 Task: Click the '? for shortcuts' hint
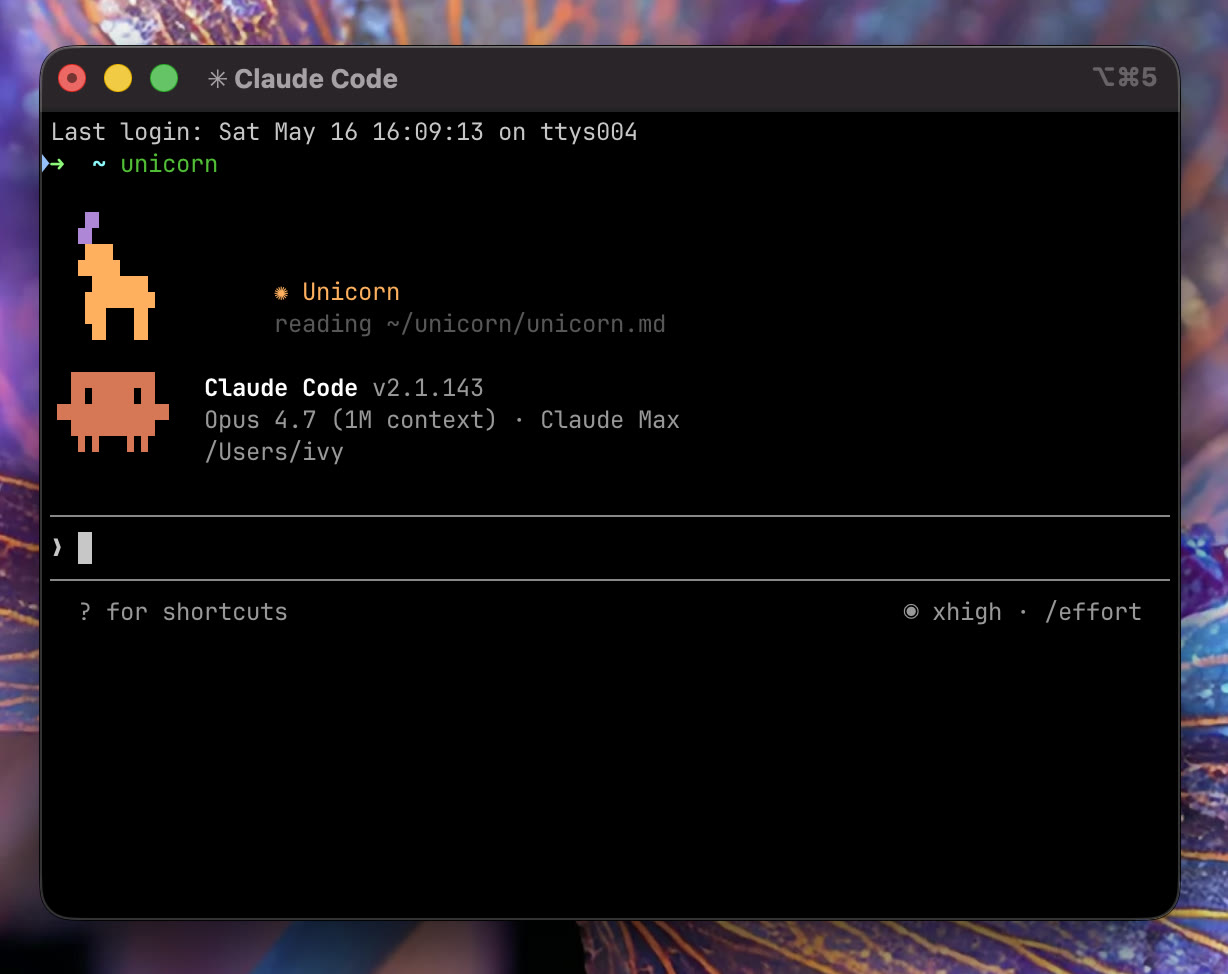point(183,612)
